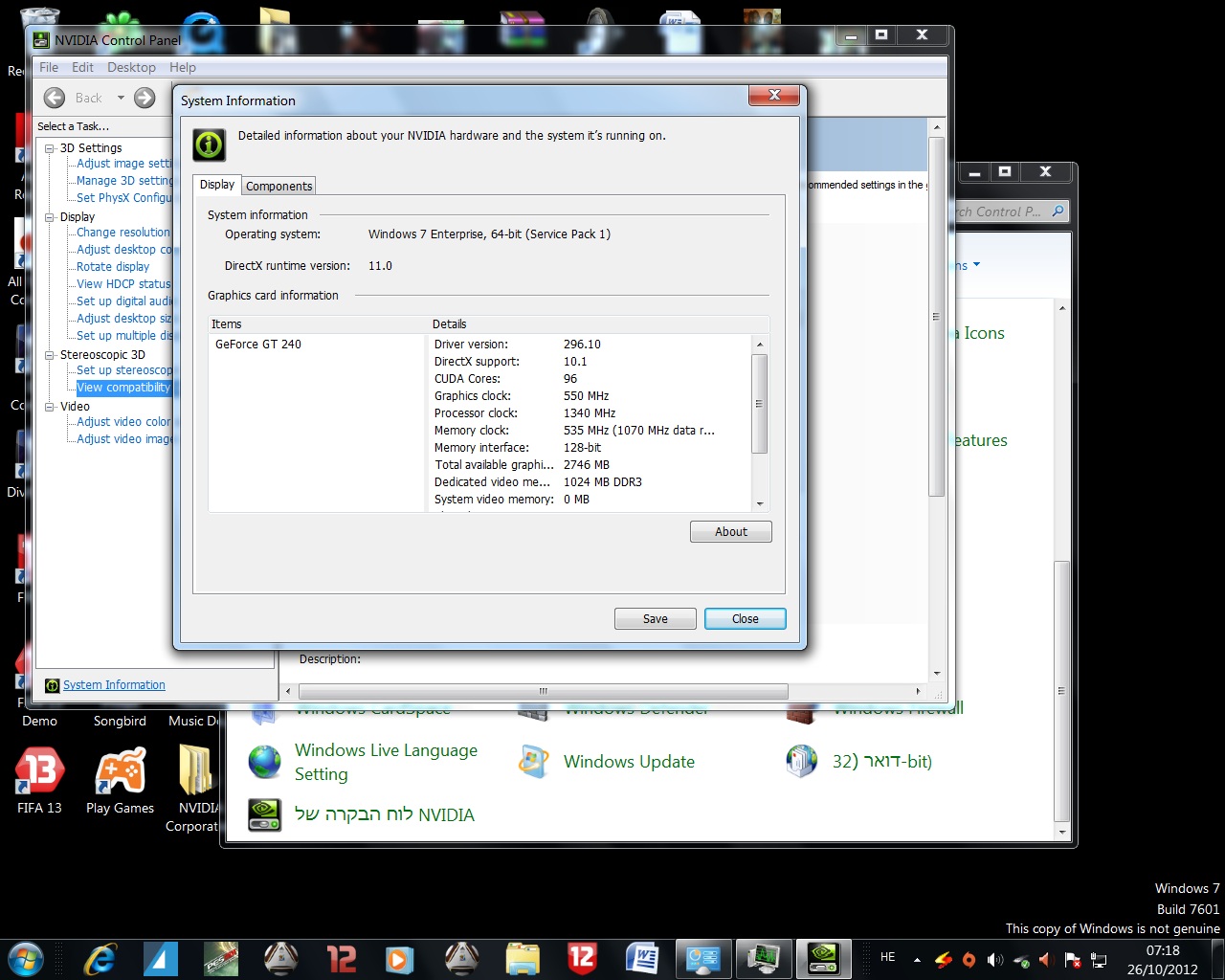1225x980 pixels.
Task: Open Internet Explorer from the taskbar
Action: click(x=100, y=958)
